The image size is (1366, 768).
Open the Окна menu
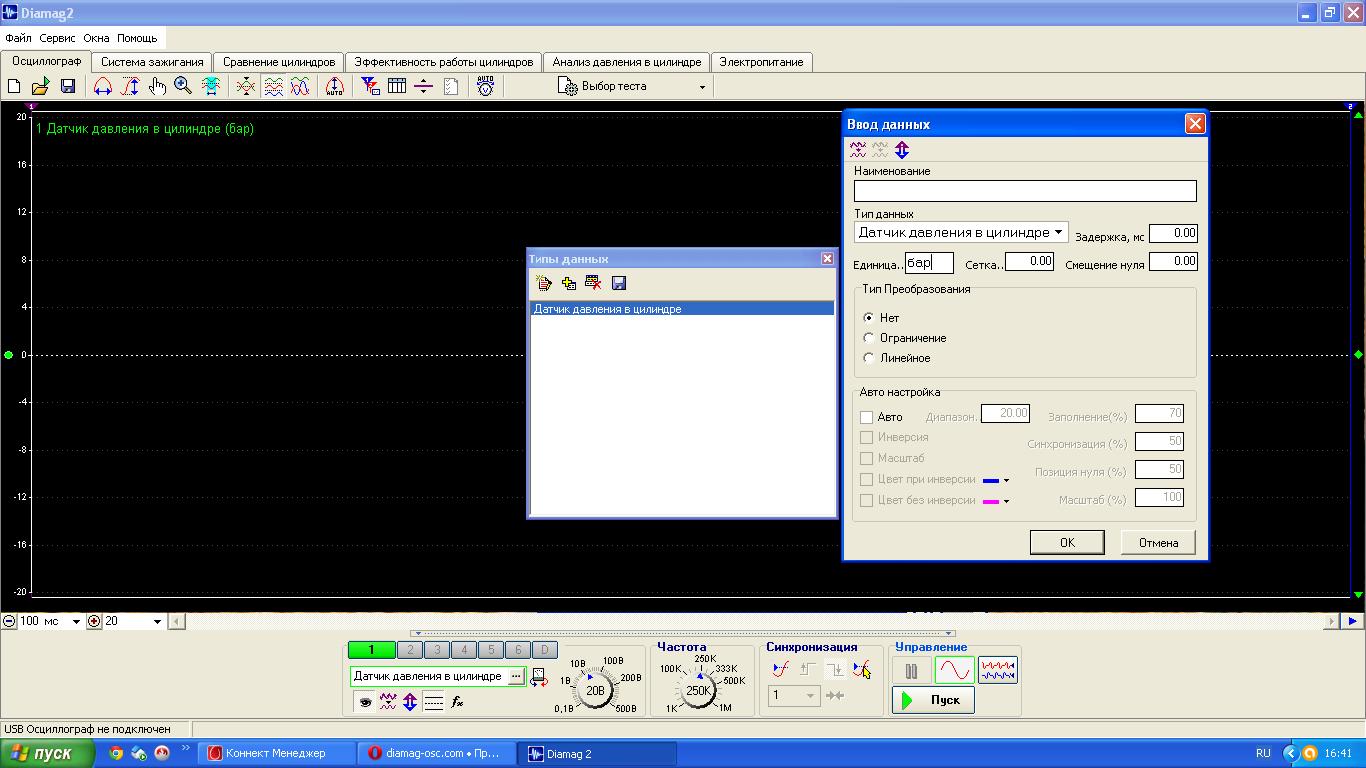coord(97,38)
